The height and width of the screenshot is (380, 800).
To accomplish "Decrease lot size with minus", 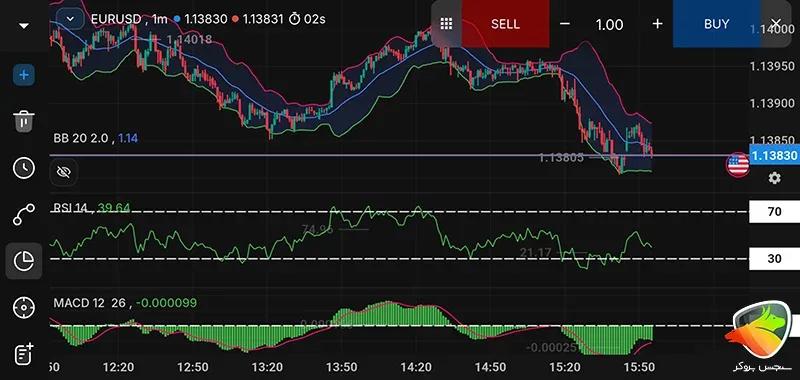I will click(x=564, y=24).
